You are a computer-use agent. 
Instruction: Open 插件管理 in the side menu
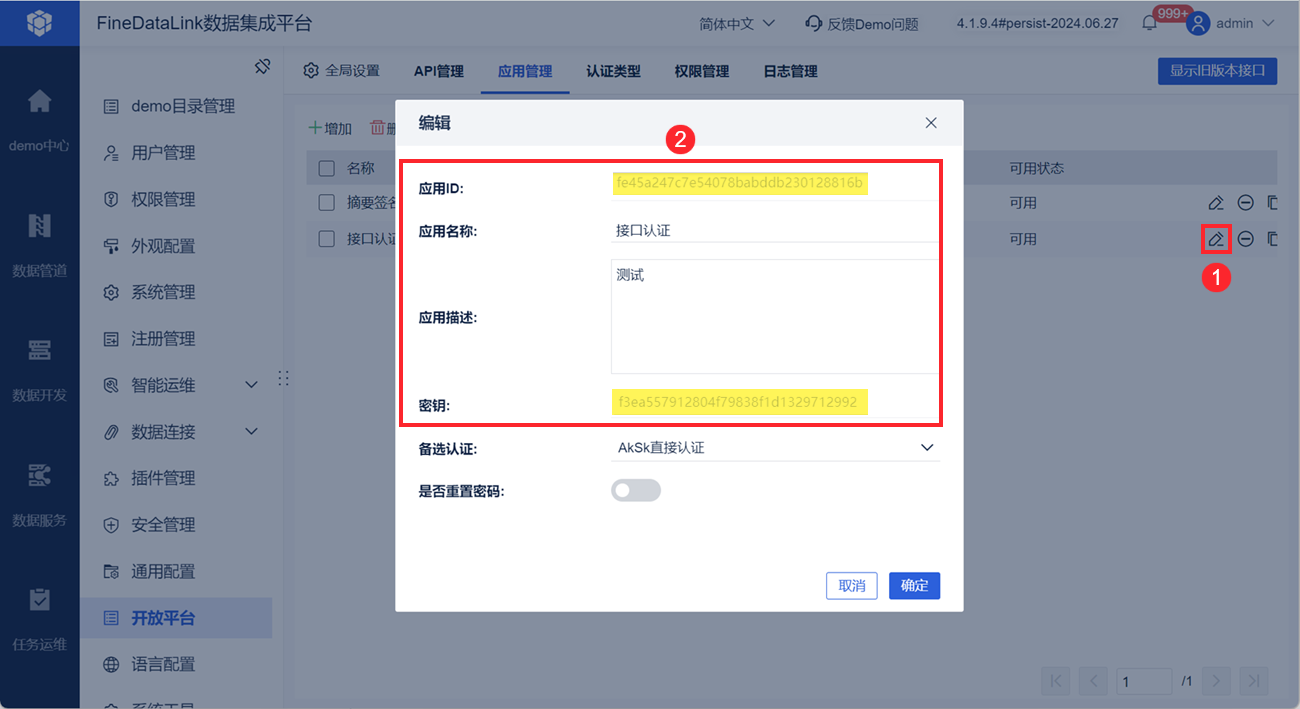(163, 478)
